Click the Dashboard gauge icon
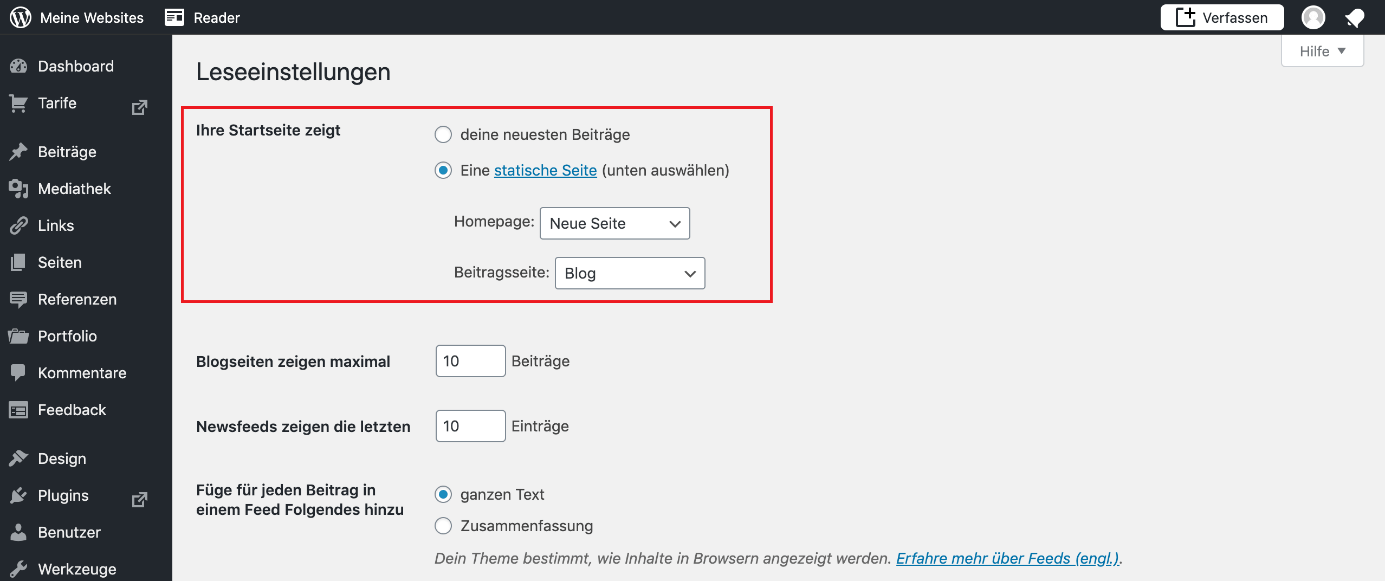 pos(18,66)
